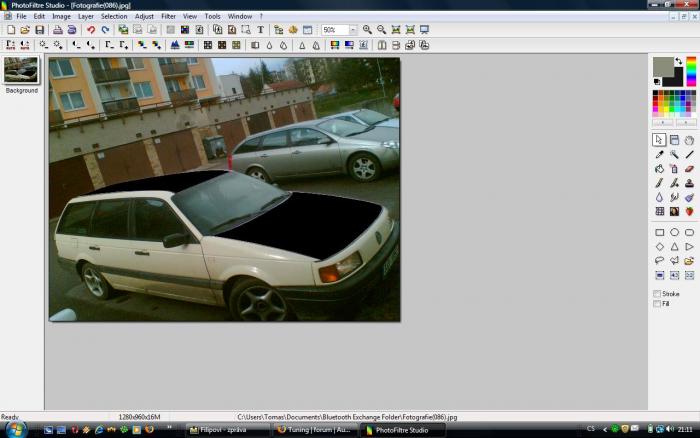This screenshot has width=700, height=438.
Task: Open the Layer menu
Action: [86, 17]
